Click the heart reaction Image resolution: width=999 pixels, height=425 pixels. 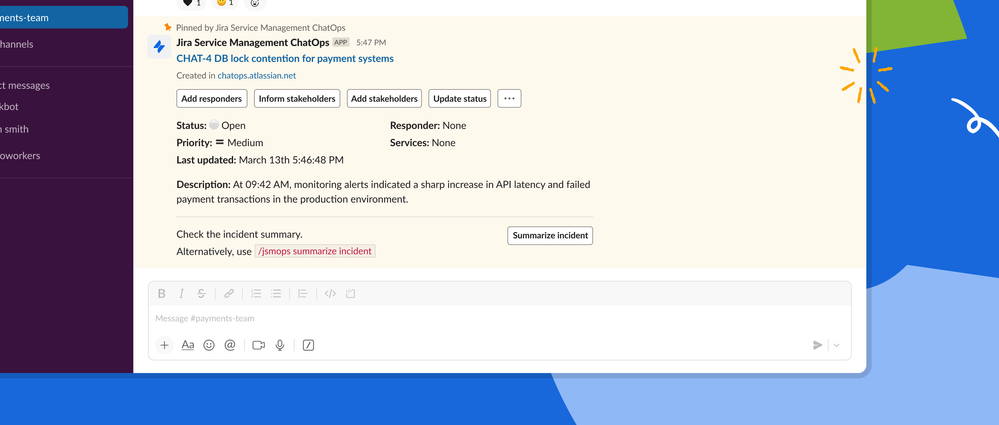(192, 3)
